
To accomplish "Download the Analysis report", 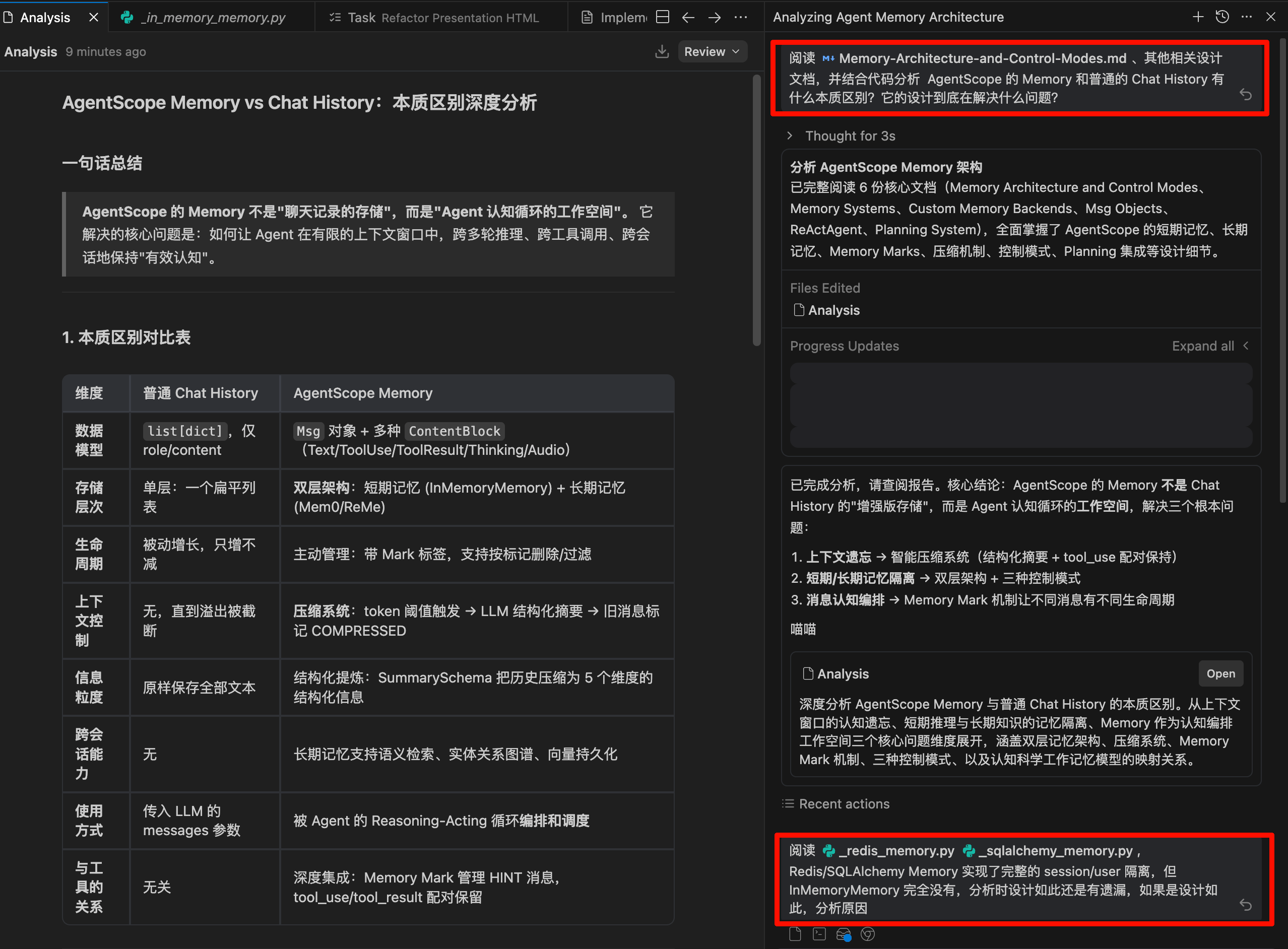I will [x=662, y=51].
